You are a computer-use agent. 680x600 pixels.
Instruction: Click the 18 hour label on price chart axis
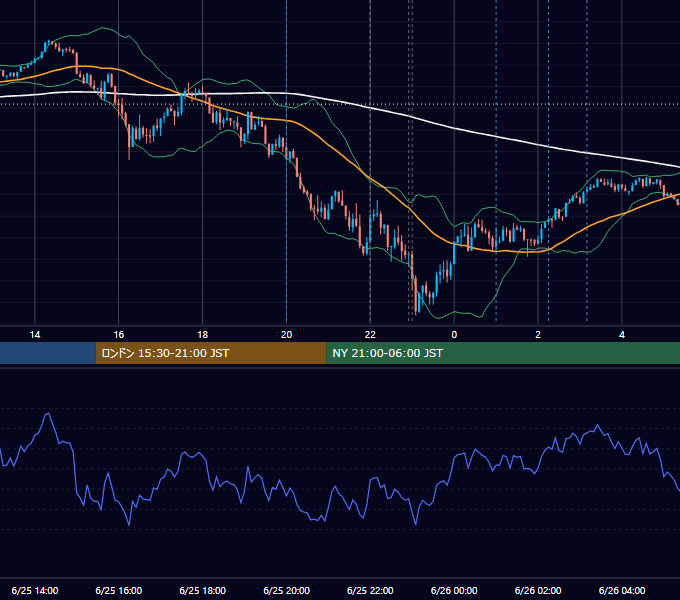pyautogui.click(x=203, y=335)
